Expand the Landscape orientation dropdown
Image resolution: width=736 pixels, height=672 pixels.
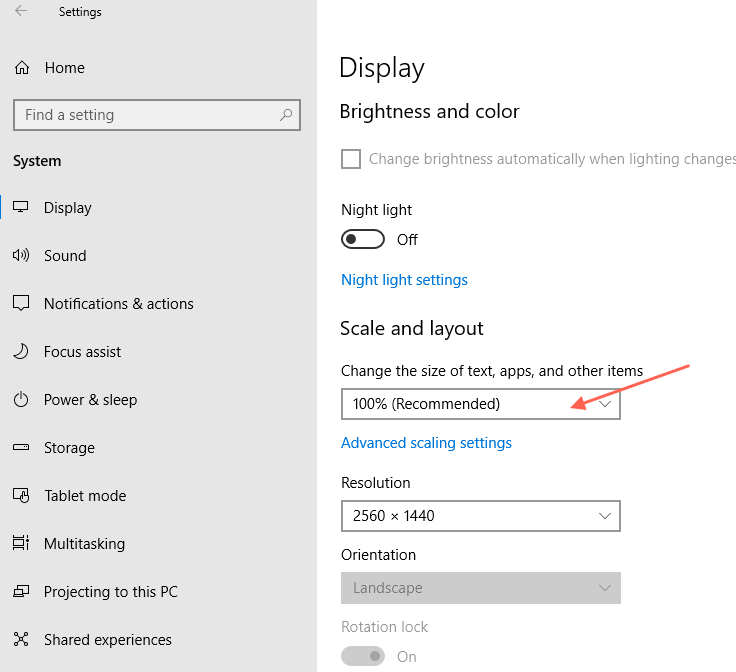coord(480,588)
